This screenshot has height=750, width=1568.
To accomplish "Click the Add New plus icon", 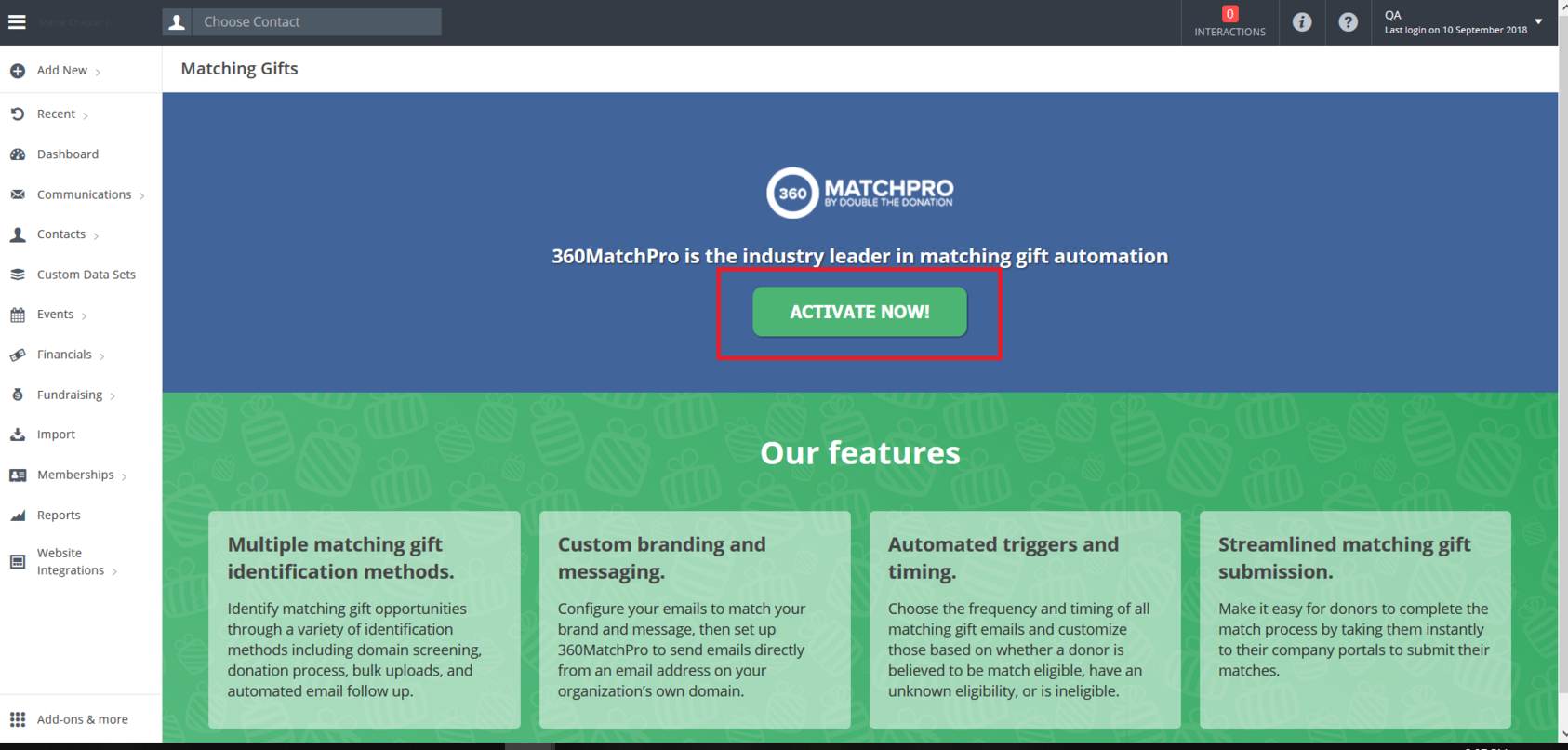I will pos(18,71).
